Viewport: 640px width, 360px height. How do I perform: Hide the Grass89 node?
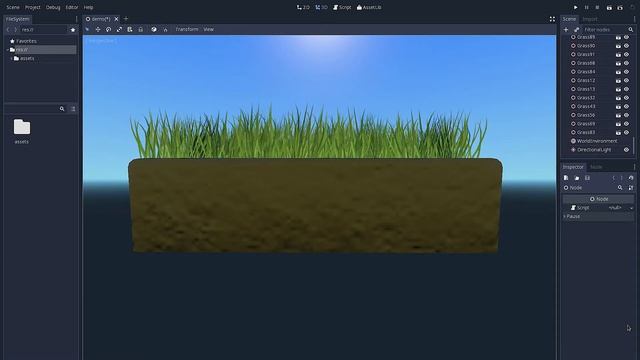click(627, 37)
